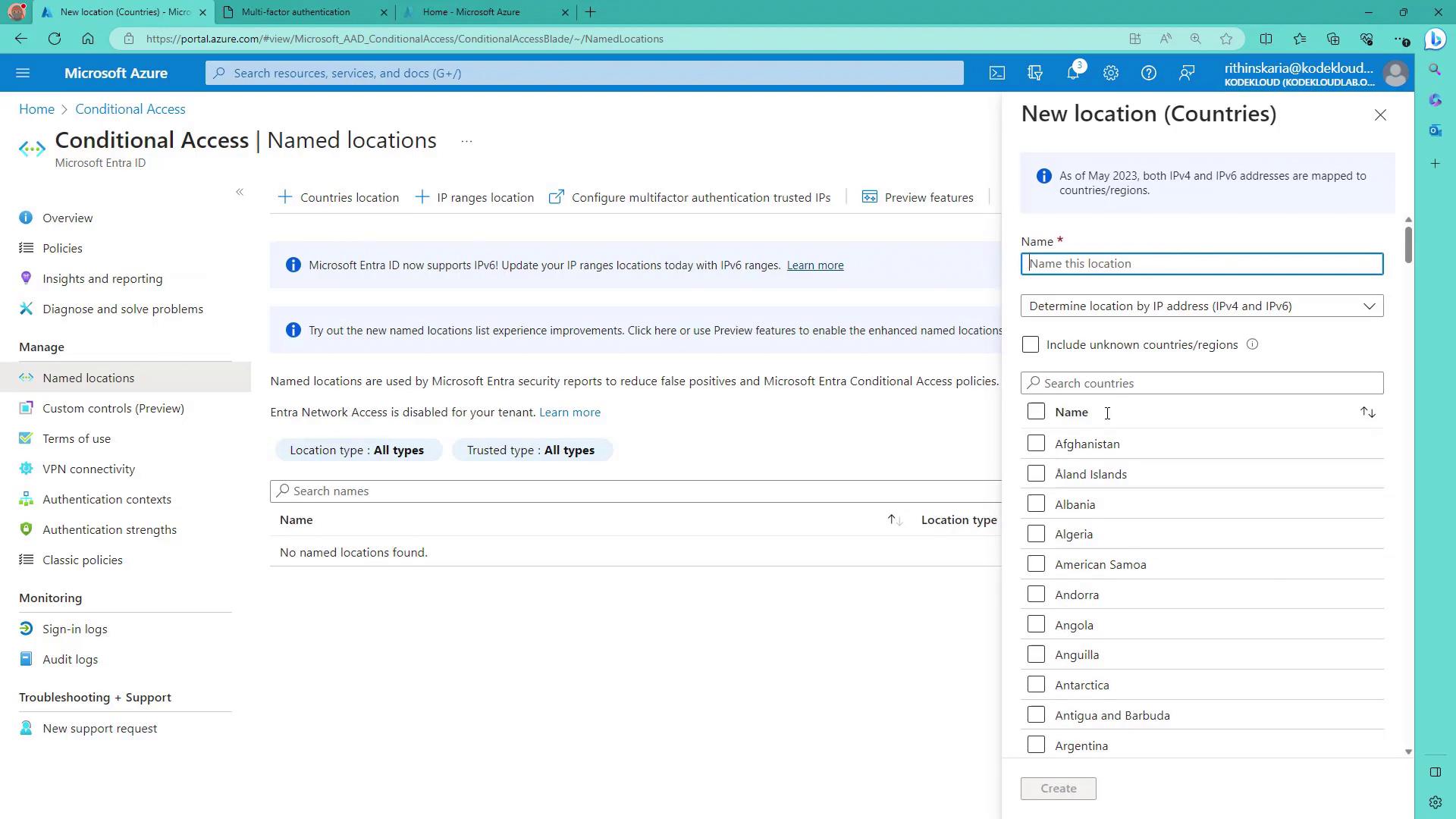This screenshot has height=819, width=1456.
Task: Open portal settings gear icon
Action: coord(1110,73)
